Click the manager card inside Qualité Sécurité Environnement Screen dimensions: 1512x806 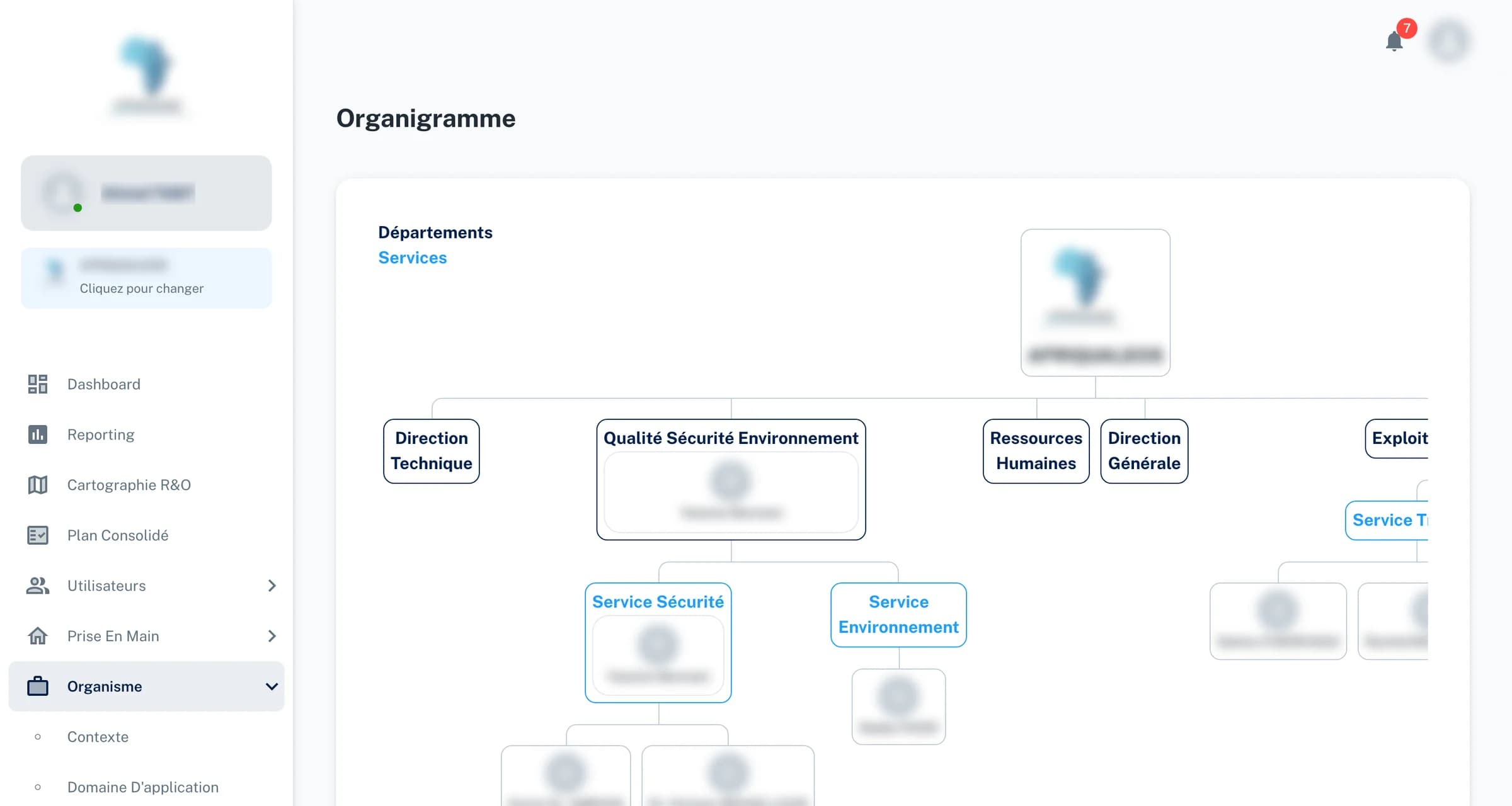tap(731, 493)
